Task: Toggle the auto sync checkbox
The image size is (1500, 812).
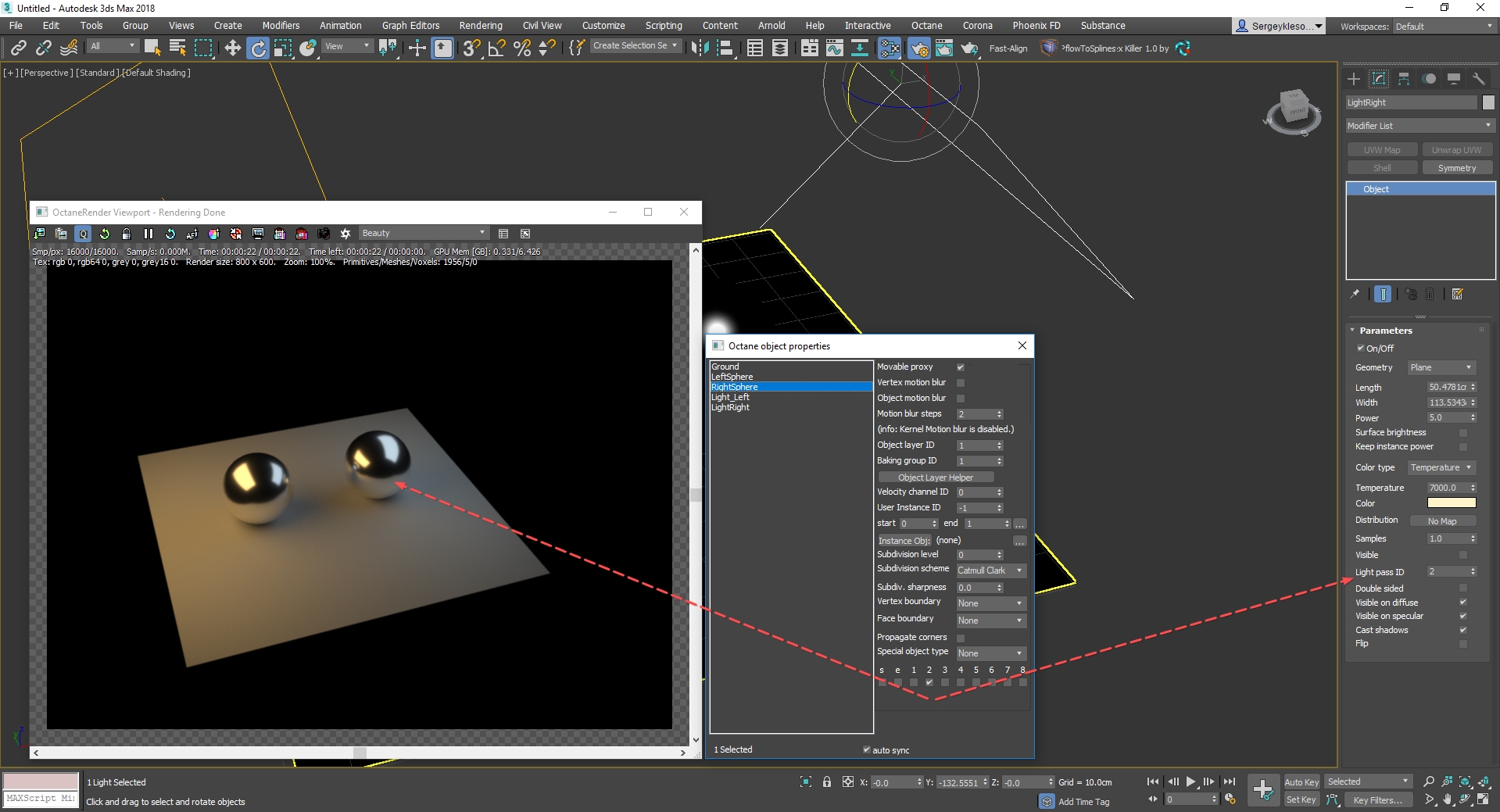Action: click(x=866, y=749)
